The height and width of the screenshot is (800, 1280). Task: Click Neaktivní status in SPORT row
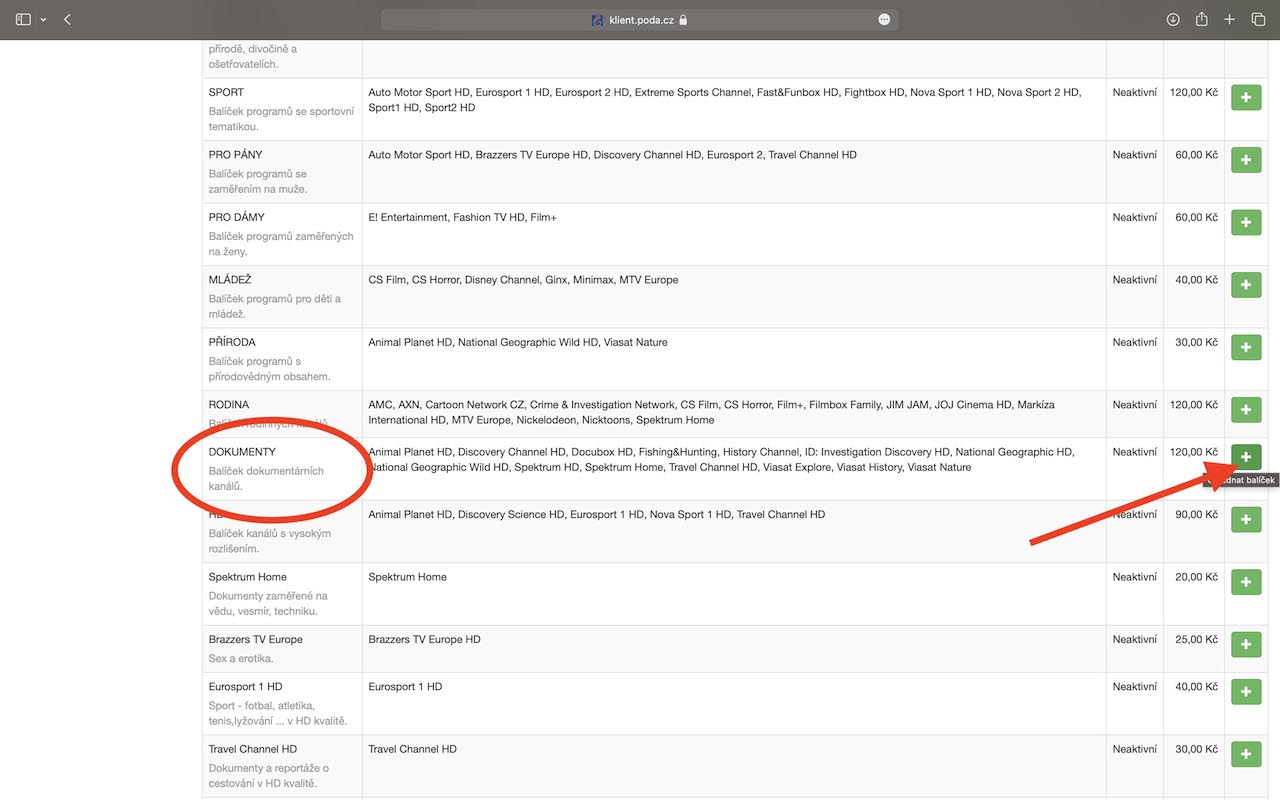coord(1134,92)
